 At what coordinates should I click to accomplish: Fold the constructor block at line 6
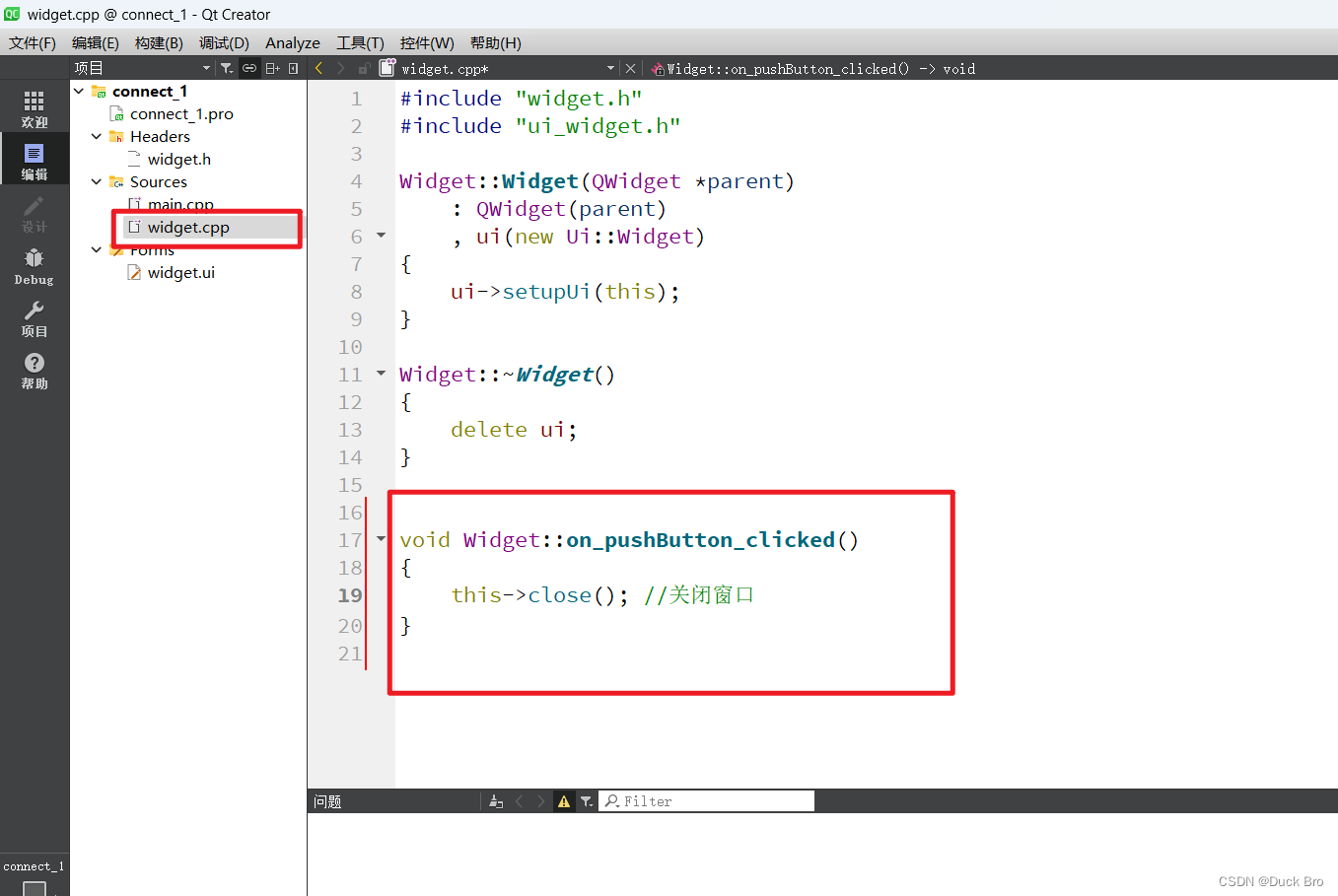pos(381,236)
